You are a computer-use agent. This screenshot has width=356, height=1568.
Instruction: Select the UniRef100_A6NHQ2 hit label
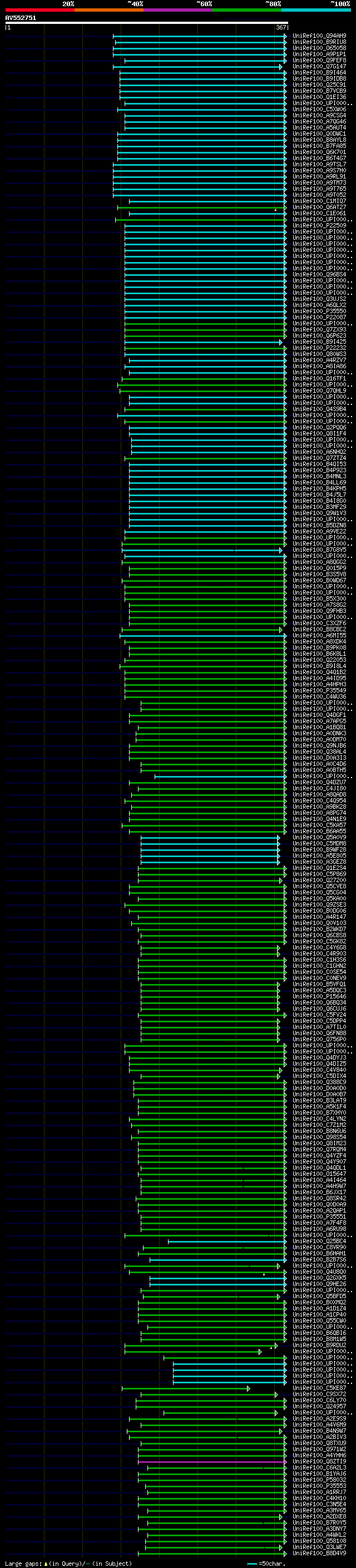(x=319, y=452)
